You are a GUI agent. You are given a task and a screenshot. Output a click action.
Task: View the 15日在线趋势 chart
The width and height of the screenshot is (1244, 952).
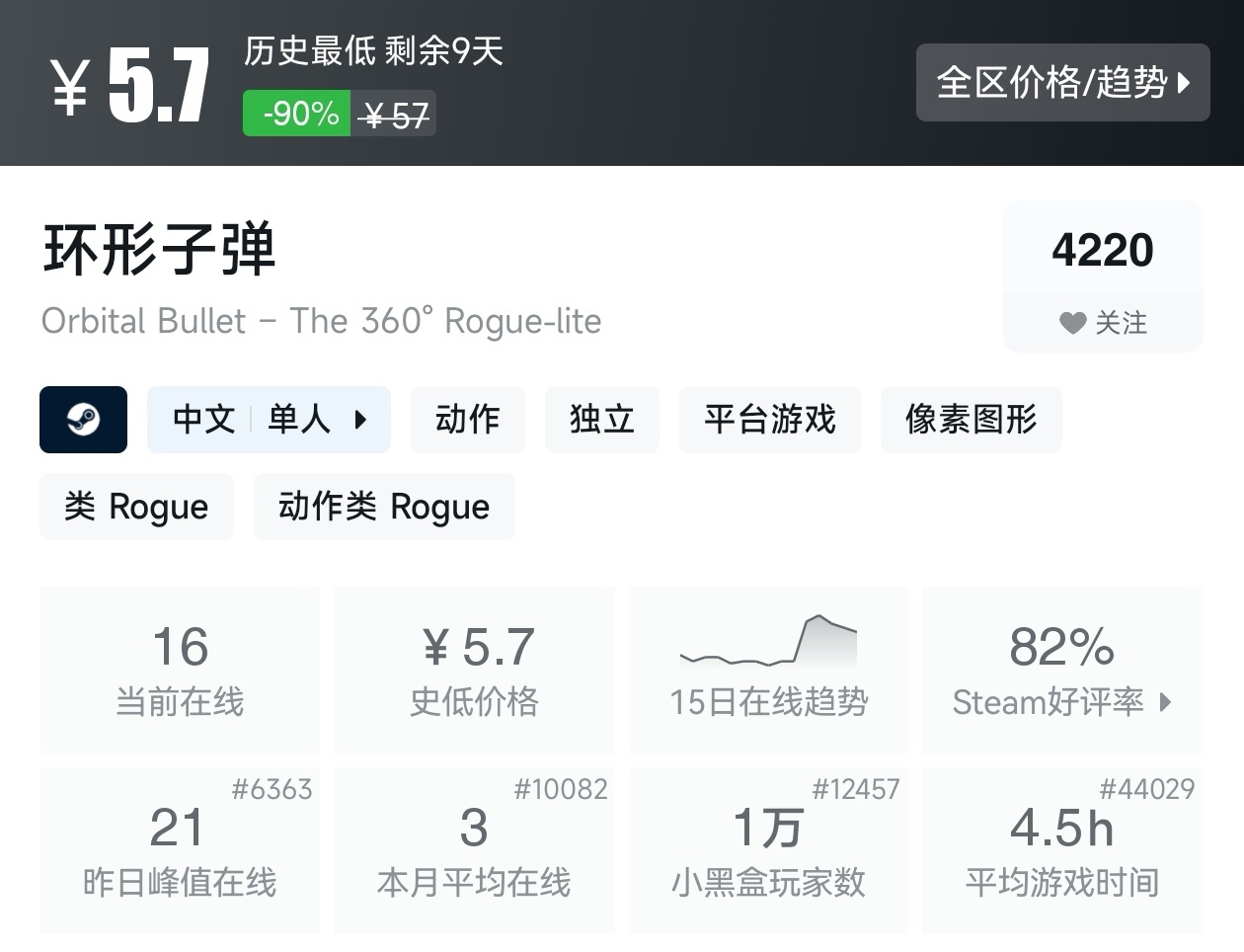[x=768, y=669]
